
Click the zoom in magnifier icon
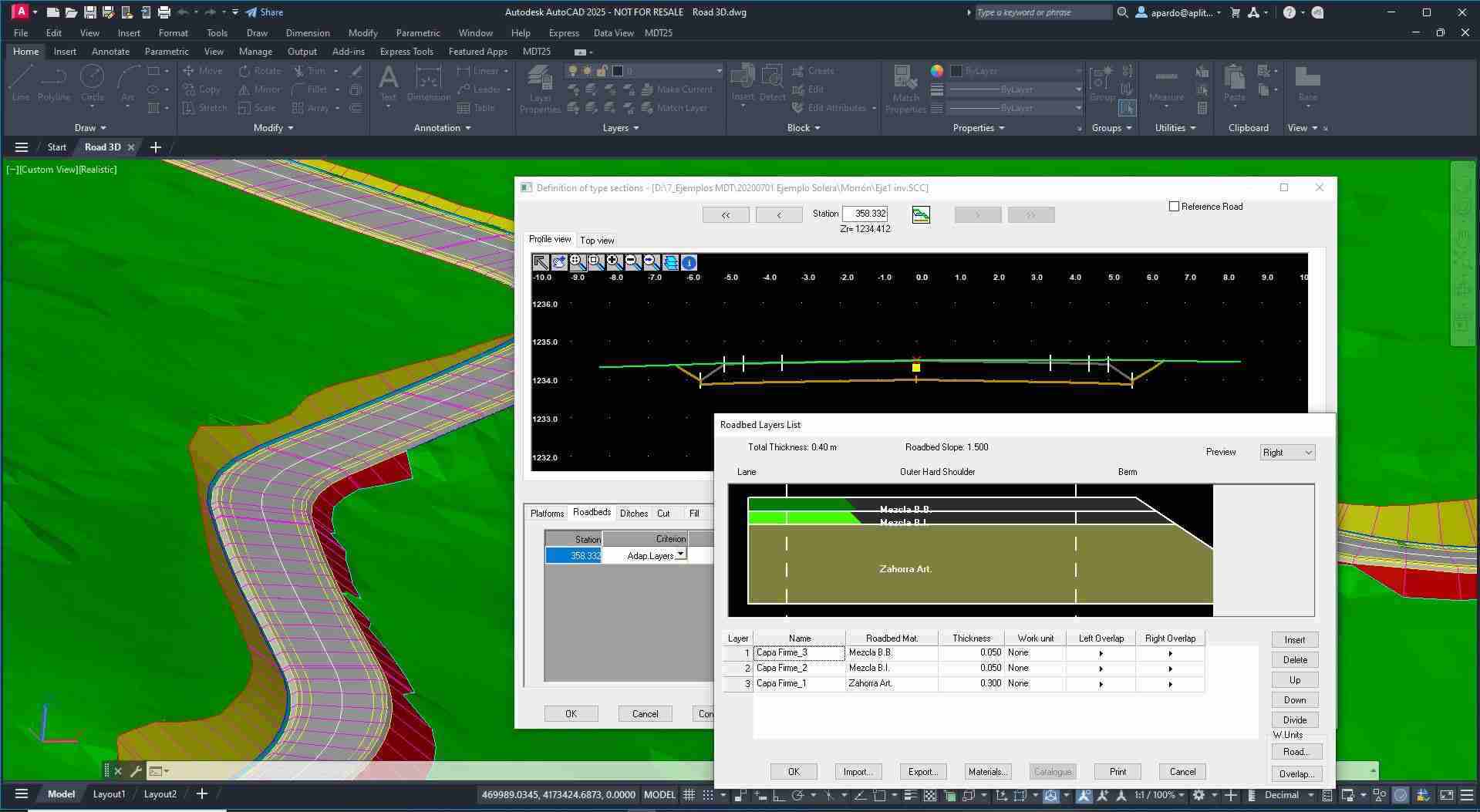click(615, 263)
